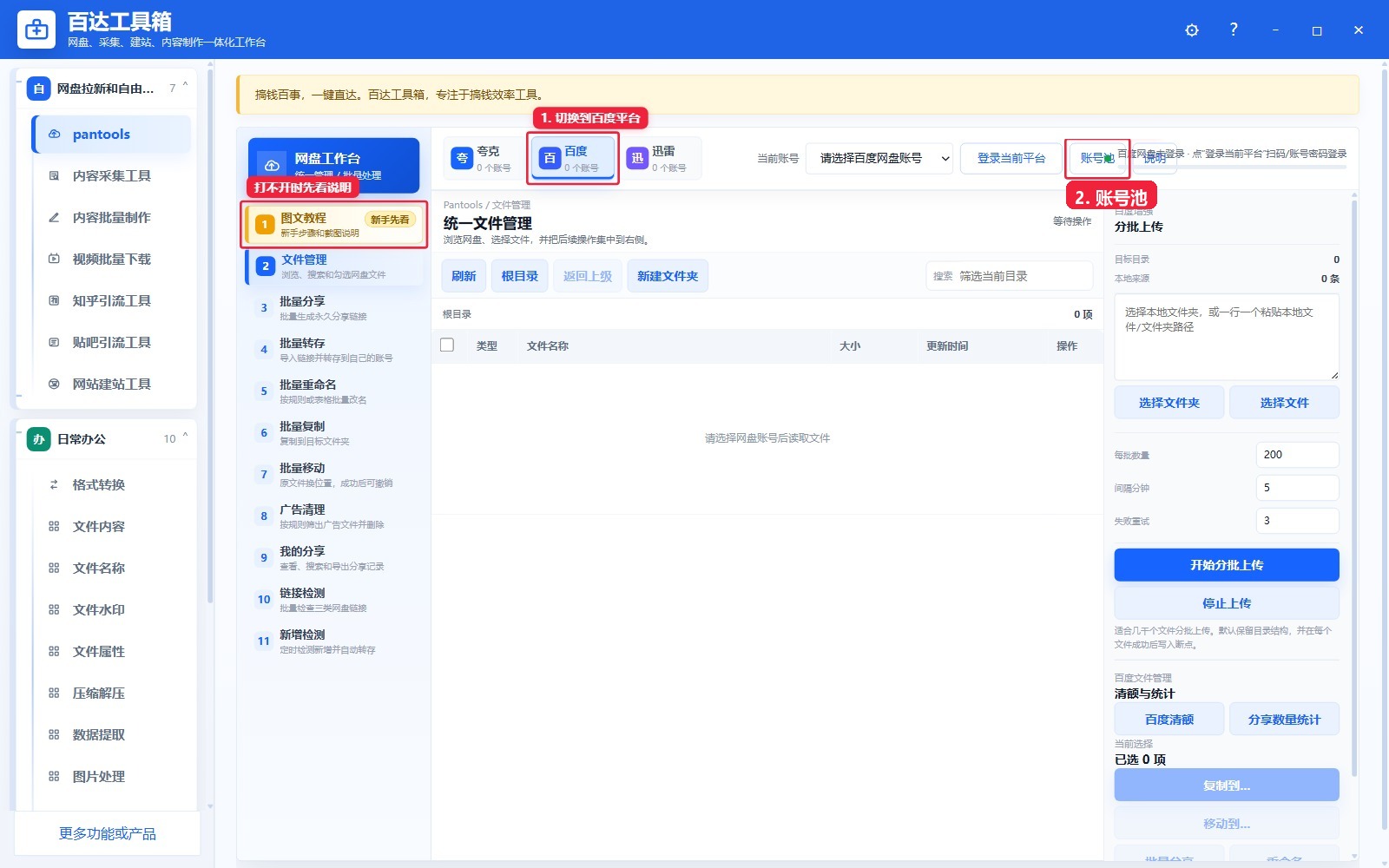
Task: Click 登录当前平台 button
Action: (1011, 158)
